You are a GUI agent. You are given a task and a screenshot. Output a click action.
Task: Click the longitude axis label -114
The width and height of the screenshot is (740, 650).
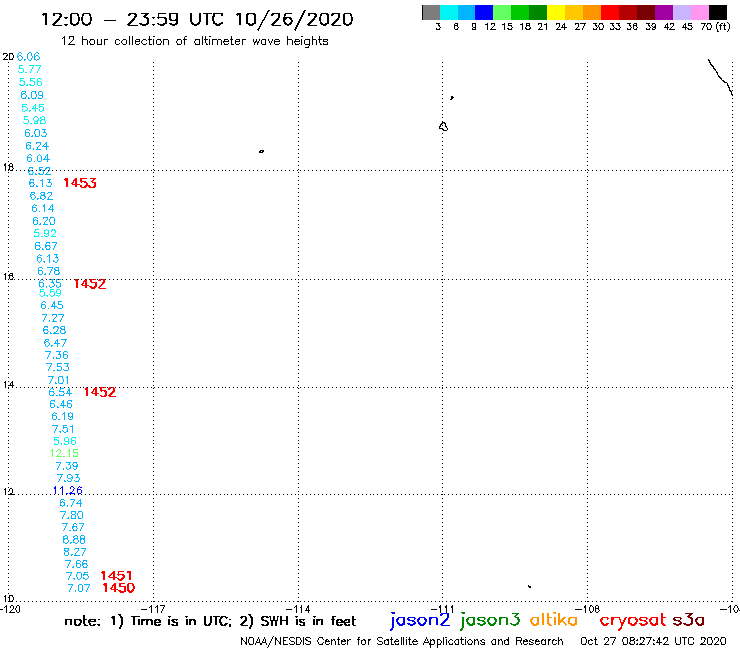tap(298, 609)
